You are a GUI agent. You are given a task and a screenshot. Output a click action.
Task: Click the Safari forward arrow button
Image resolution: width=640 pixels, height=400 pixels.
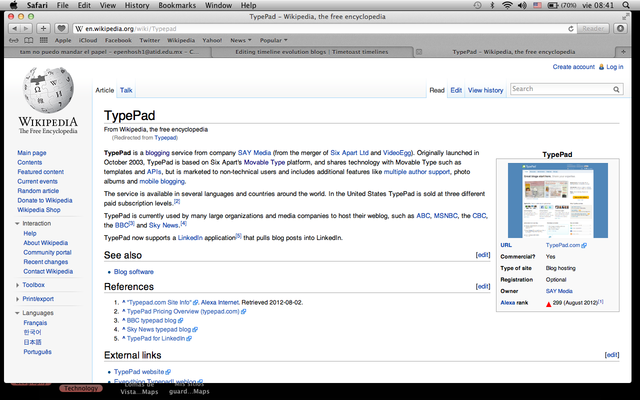point(26,29)
